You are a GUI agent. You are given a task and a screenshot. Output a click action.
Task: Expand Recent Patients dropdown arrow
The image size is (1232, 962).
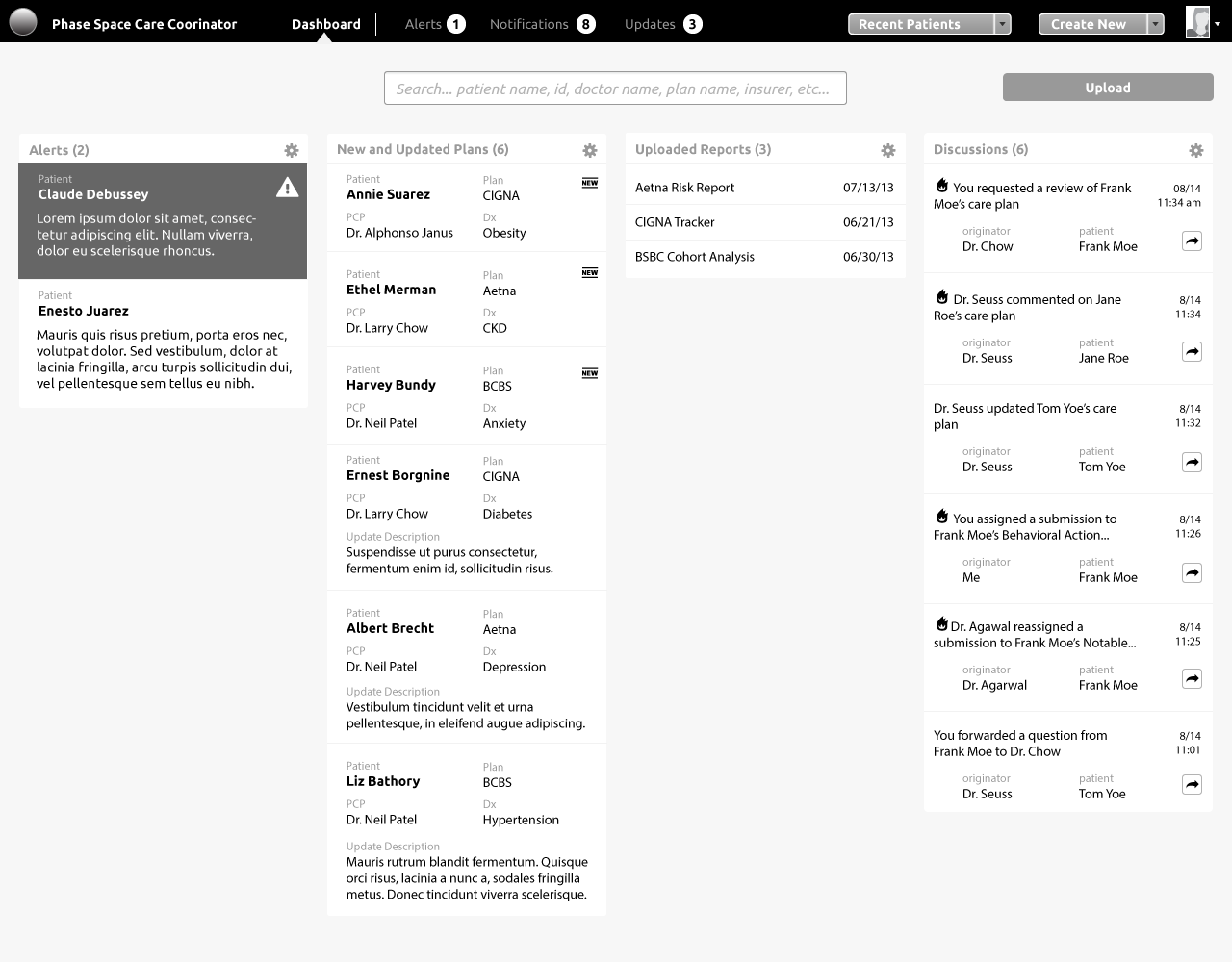(x=1003, y=24)
